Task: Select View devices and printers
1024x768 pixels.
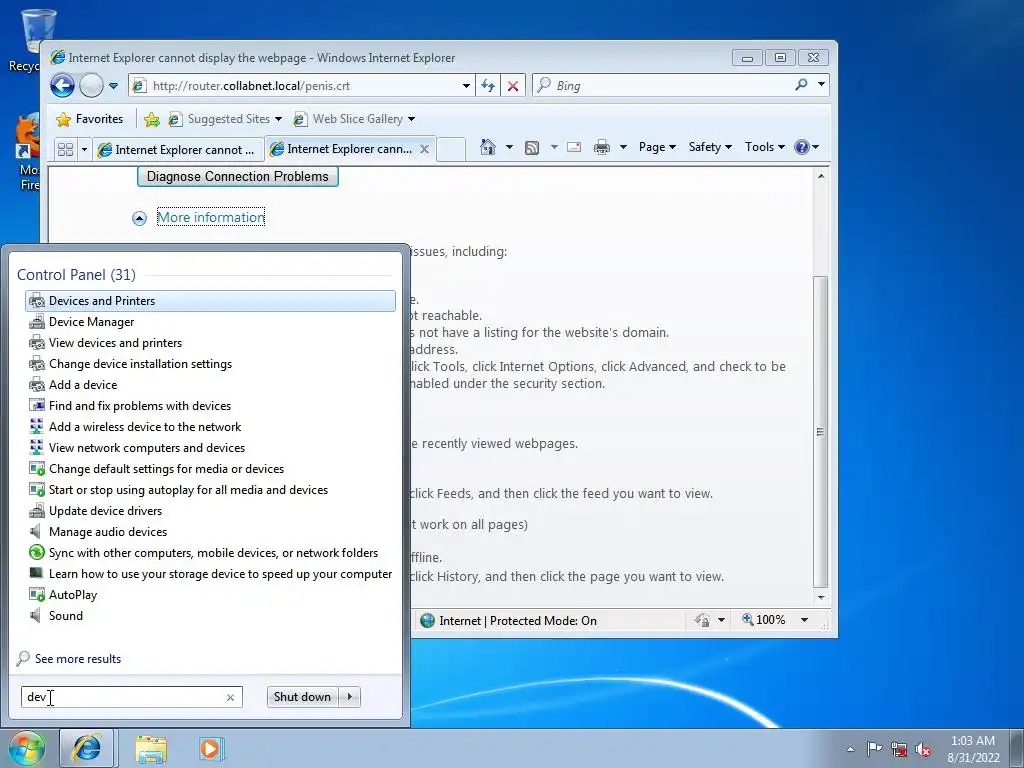Action: pos(210,343)
